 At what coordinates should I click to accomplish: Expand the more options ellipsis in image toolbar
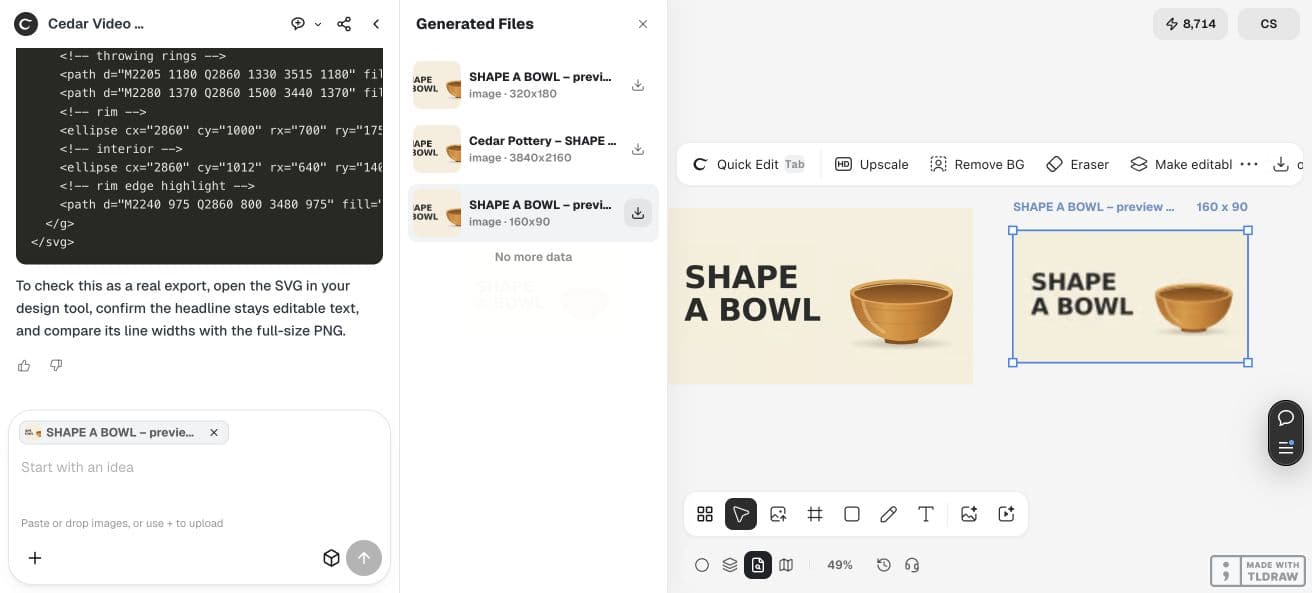pos(1249,164)
